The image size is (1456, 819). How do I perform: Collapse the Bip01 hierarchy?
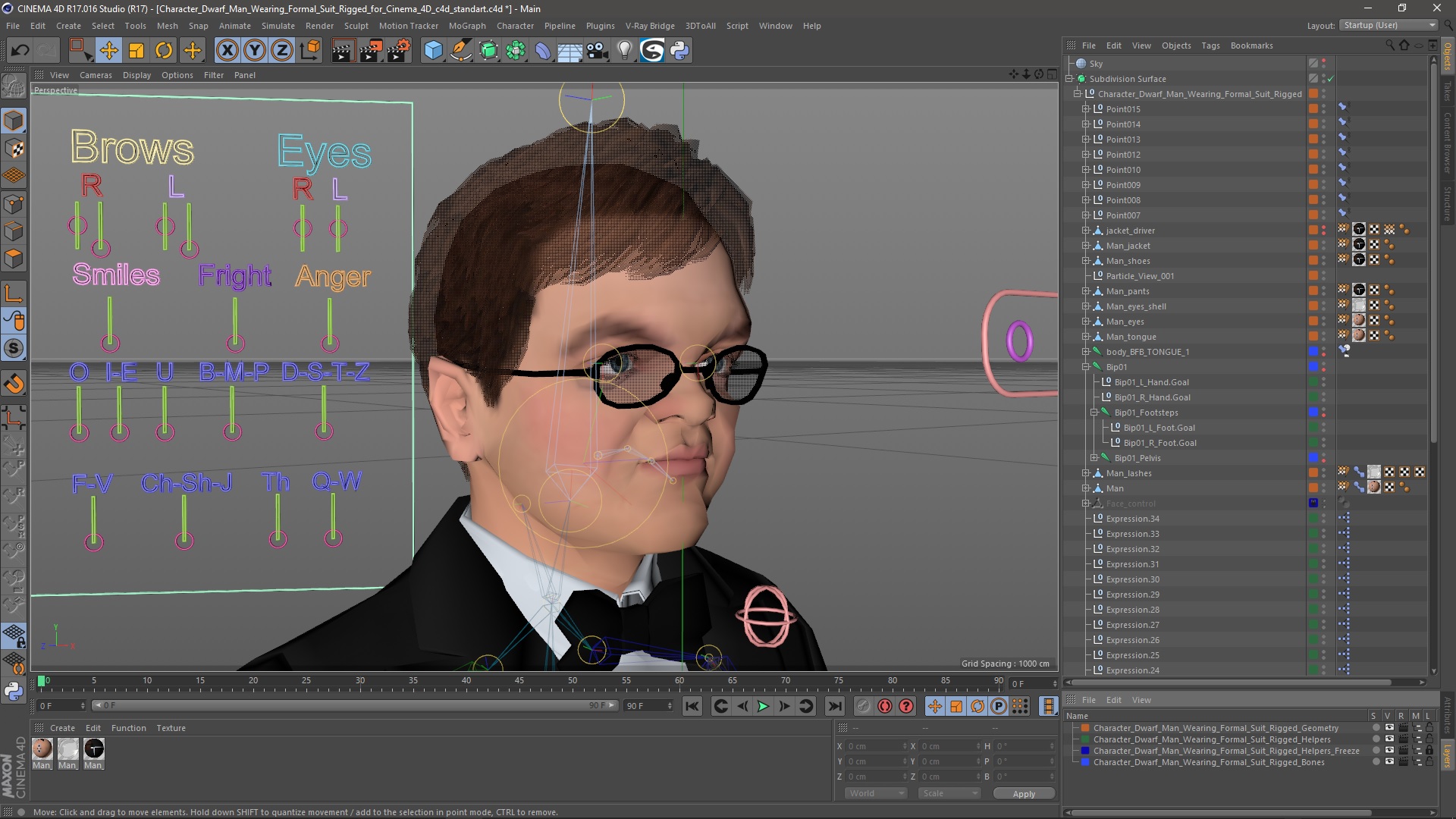pyautogui.click(x=1085, y=367)
